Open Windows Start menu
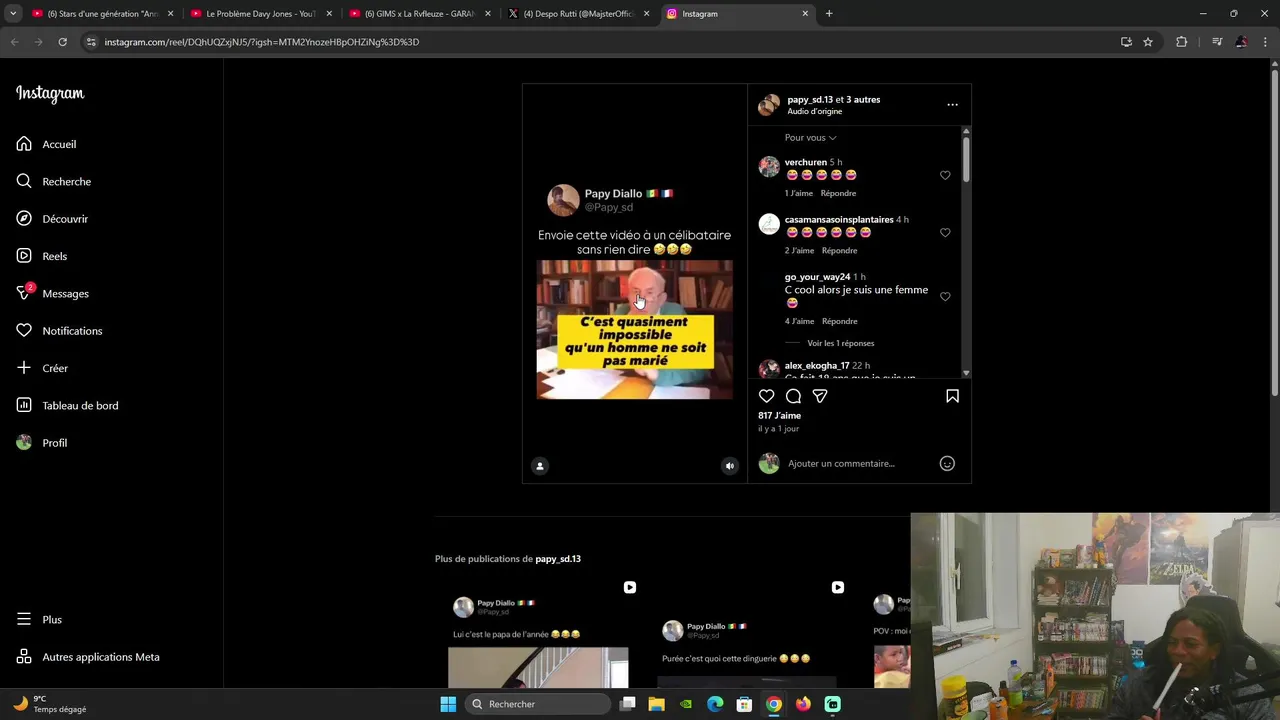Viewport: 1280px width, 720px height. (x=448, y=704)
